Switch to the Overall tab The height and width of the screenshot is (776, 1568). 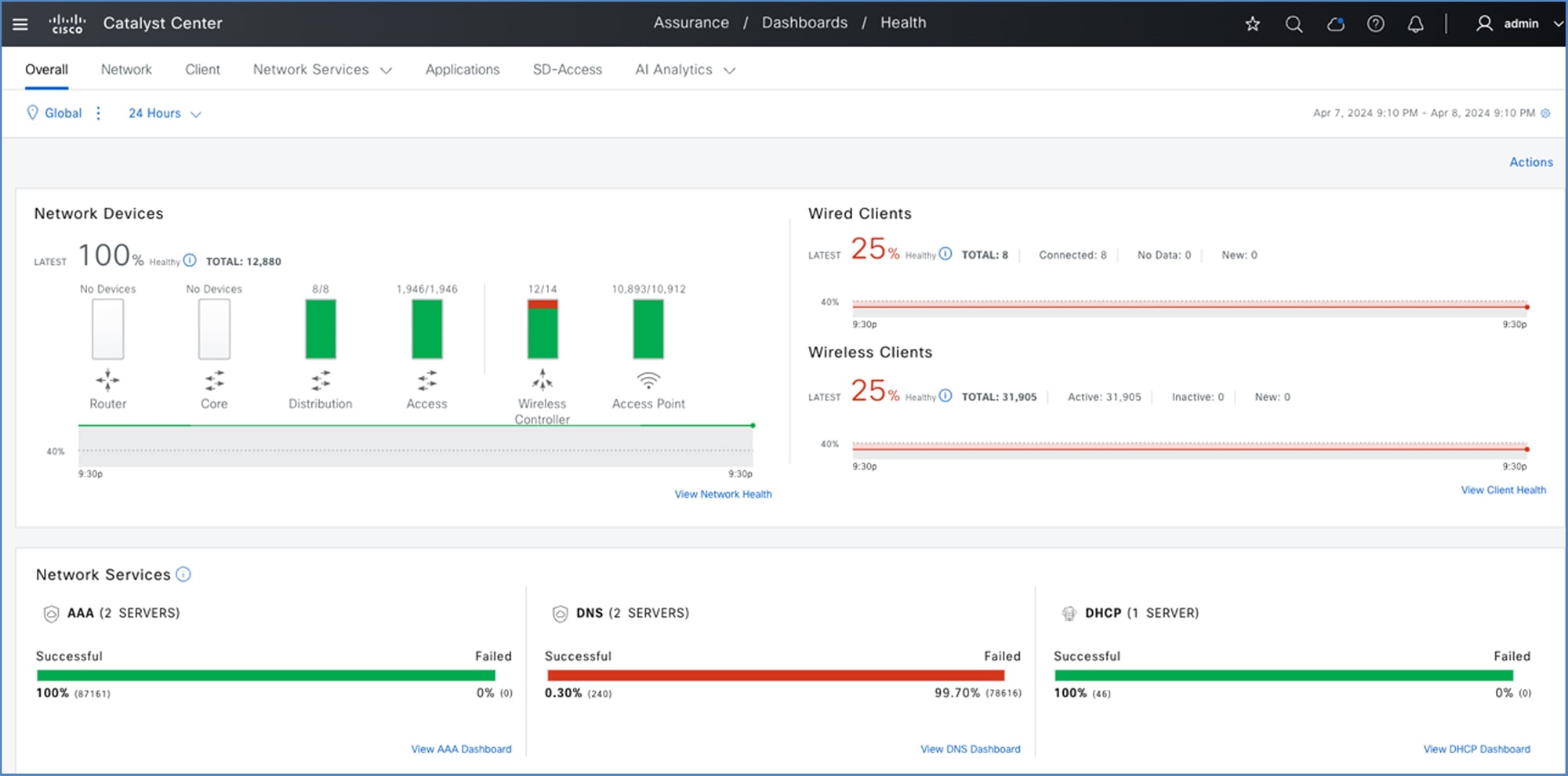click(x=46, y=70)
